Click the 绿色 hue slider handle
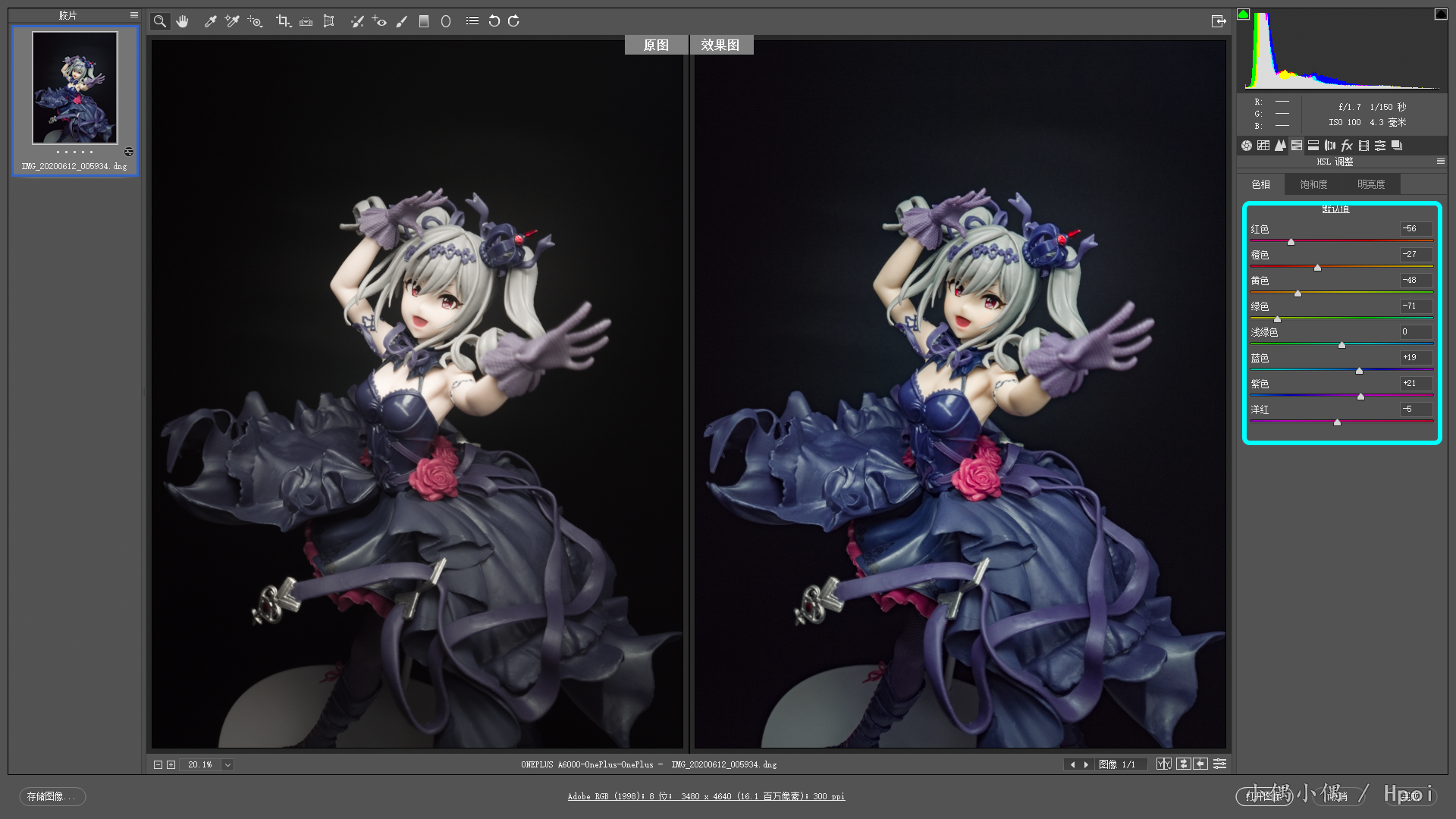Viewport: 1456px width, 819px height. 1277,319
